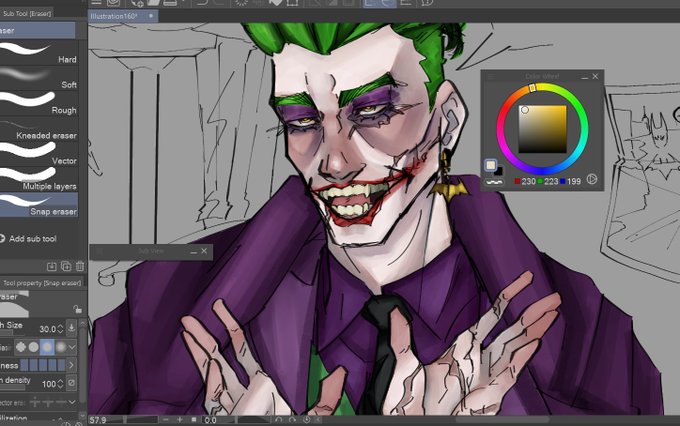
Task: Open the Color Wheel panel menu icon
Action: coord(491,76)
